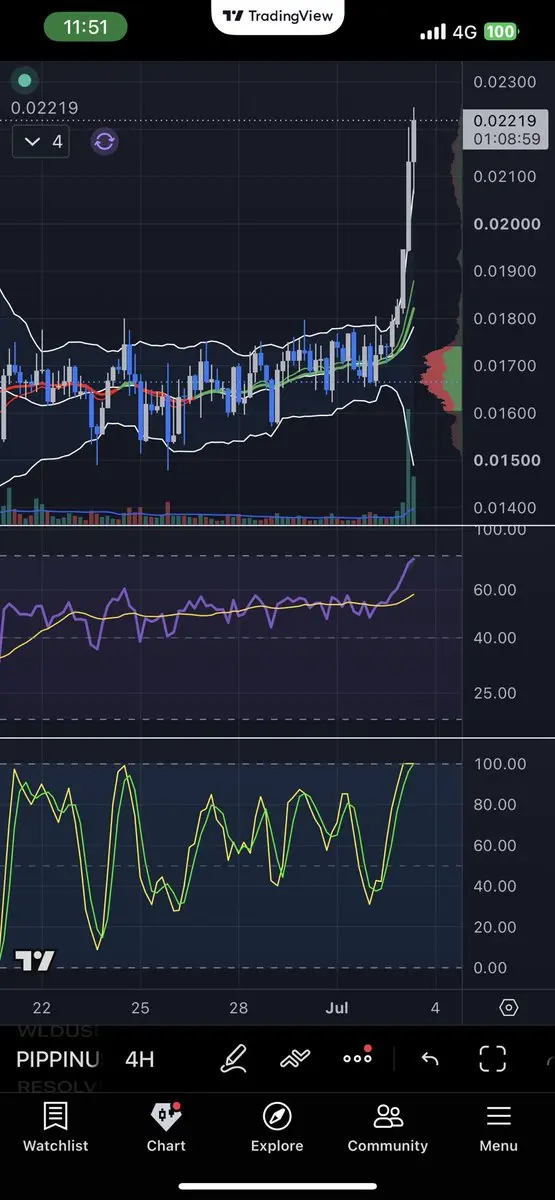Tap the TradingView header pill
Image resolution: width=555 pixels, height=1200 pixels.
(277, 16)
